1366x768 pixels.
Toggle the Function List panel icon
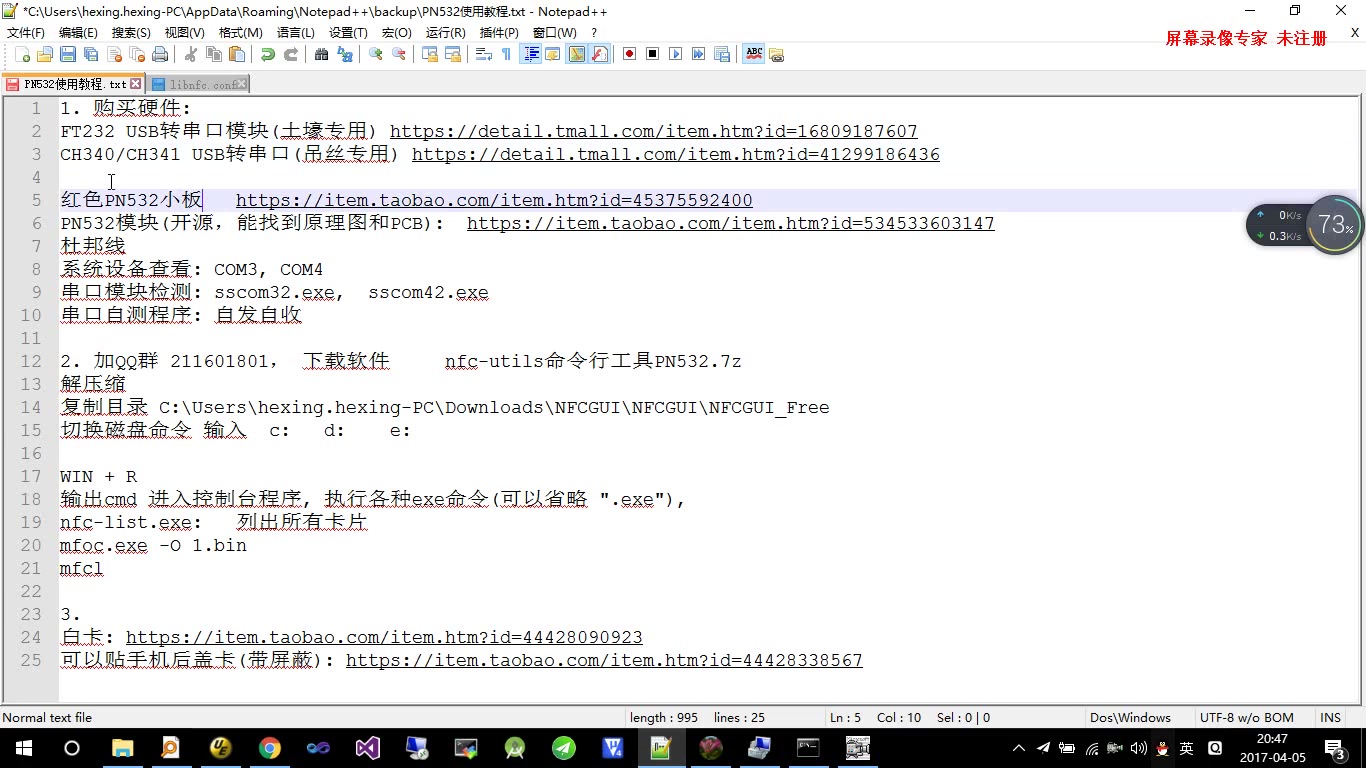pyautogui.click(x=600, y=54)
